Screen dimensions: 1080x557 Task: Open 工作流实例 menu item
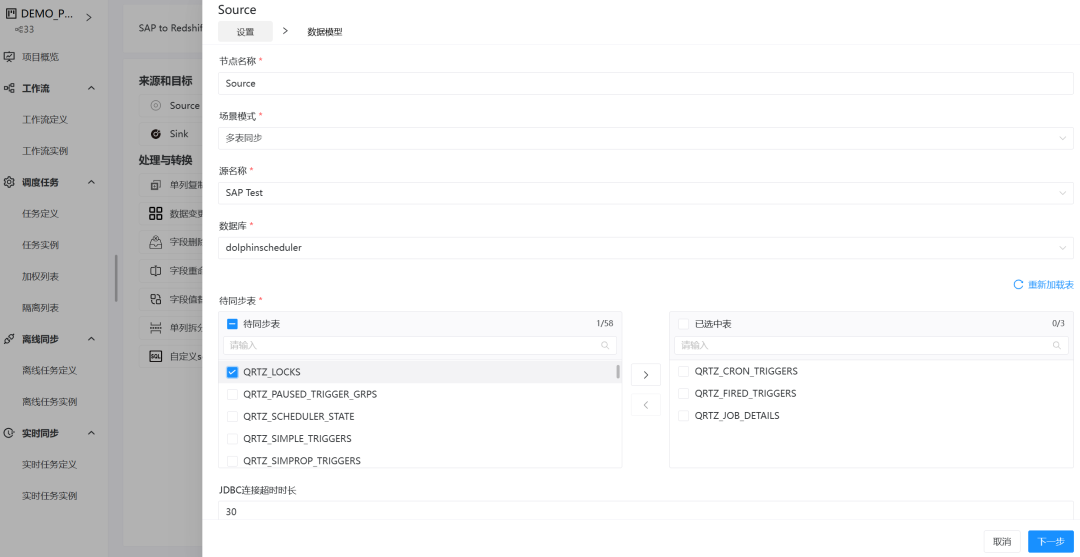(45, 151)
